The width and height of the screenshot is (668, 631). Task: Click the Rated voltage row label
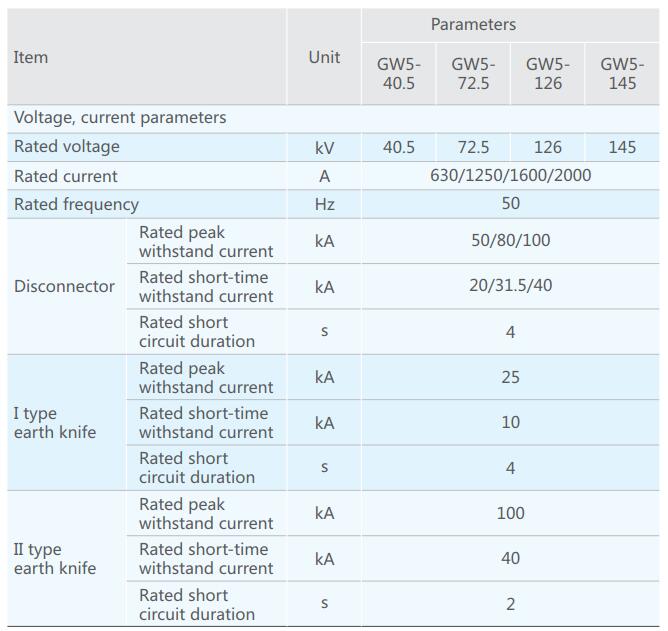coord(67,147)
